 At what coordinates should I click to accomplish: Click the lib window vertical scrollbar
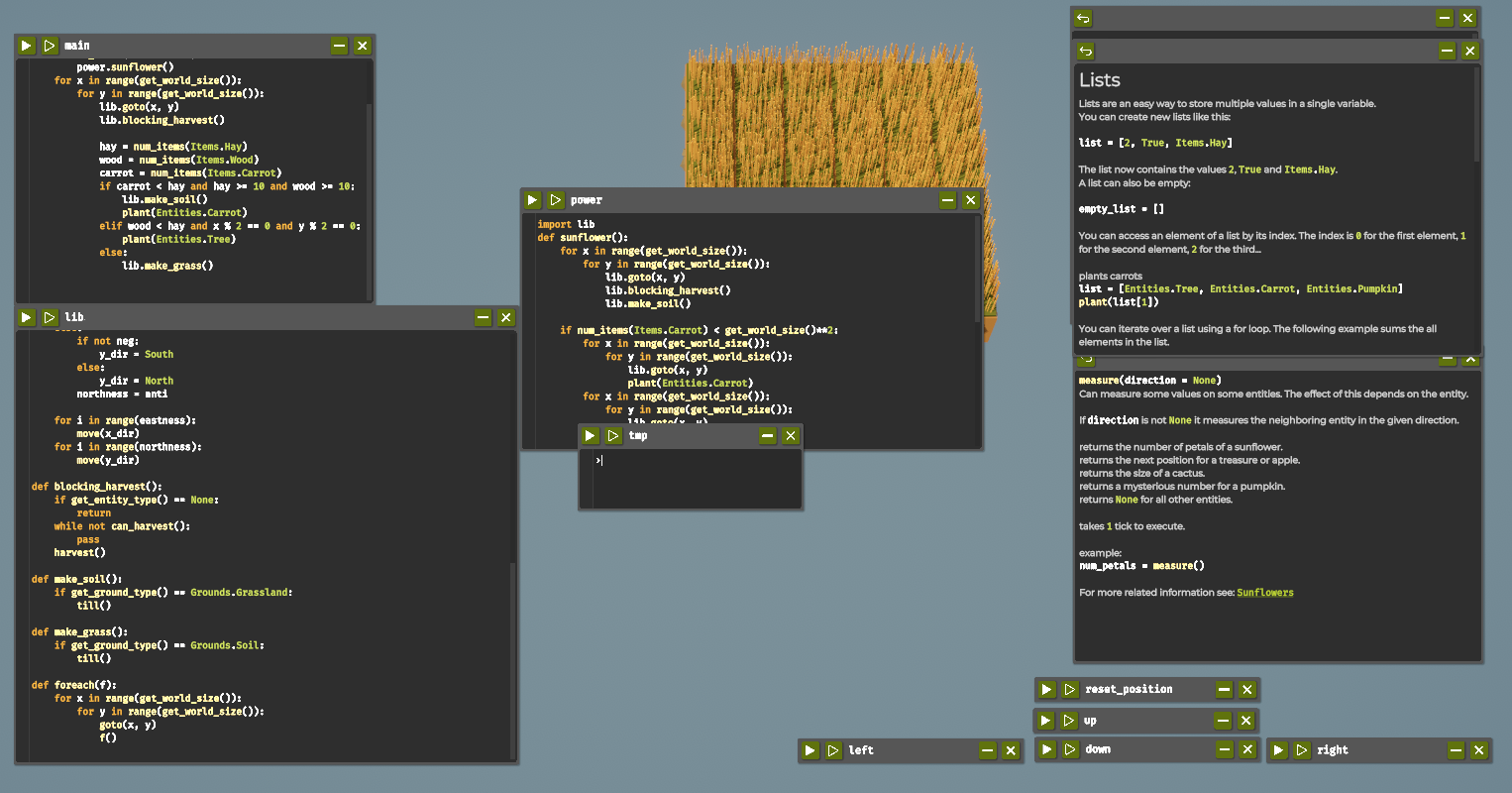512,654
